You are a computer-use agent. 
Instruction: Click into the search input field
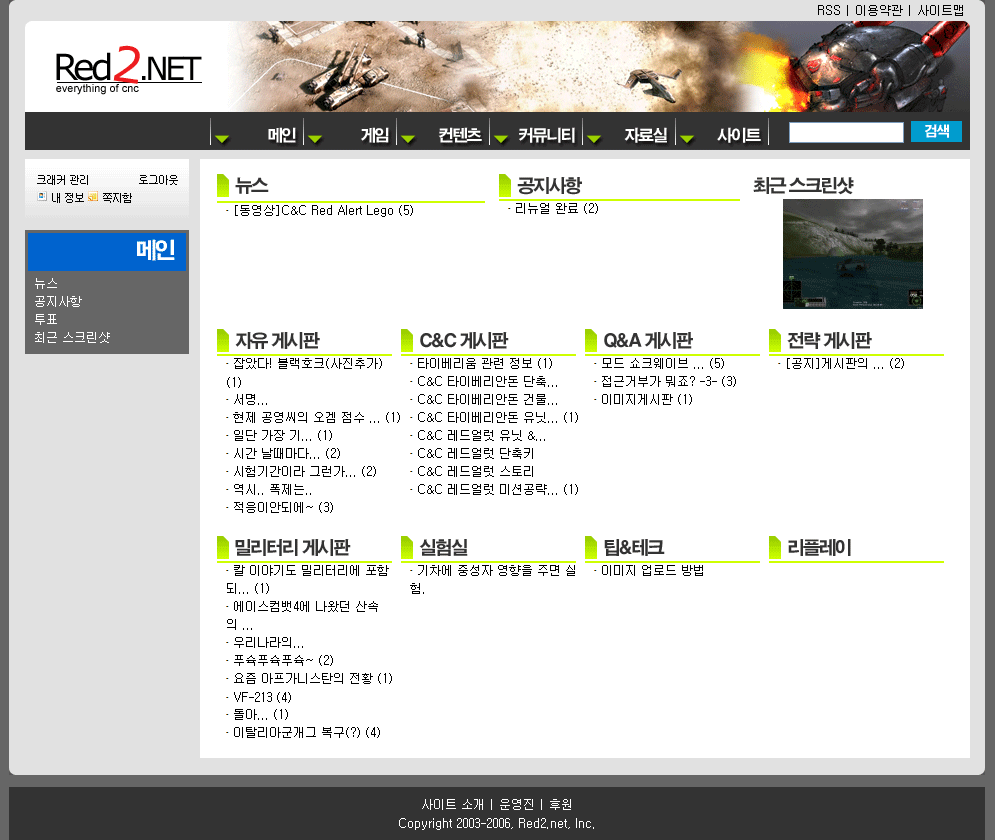coord(846,132)
